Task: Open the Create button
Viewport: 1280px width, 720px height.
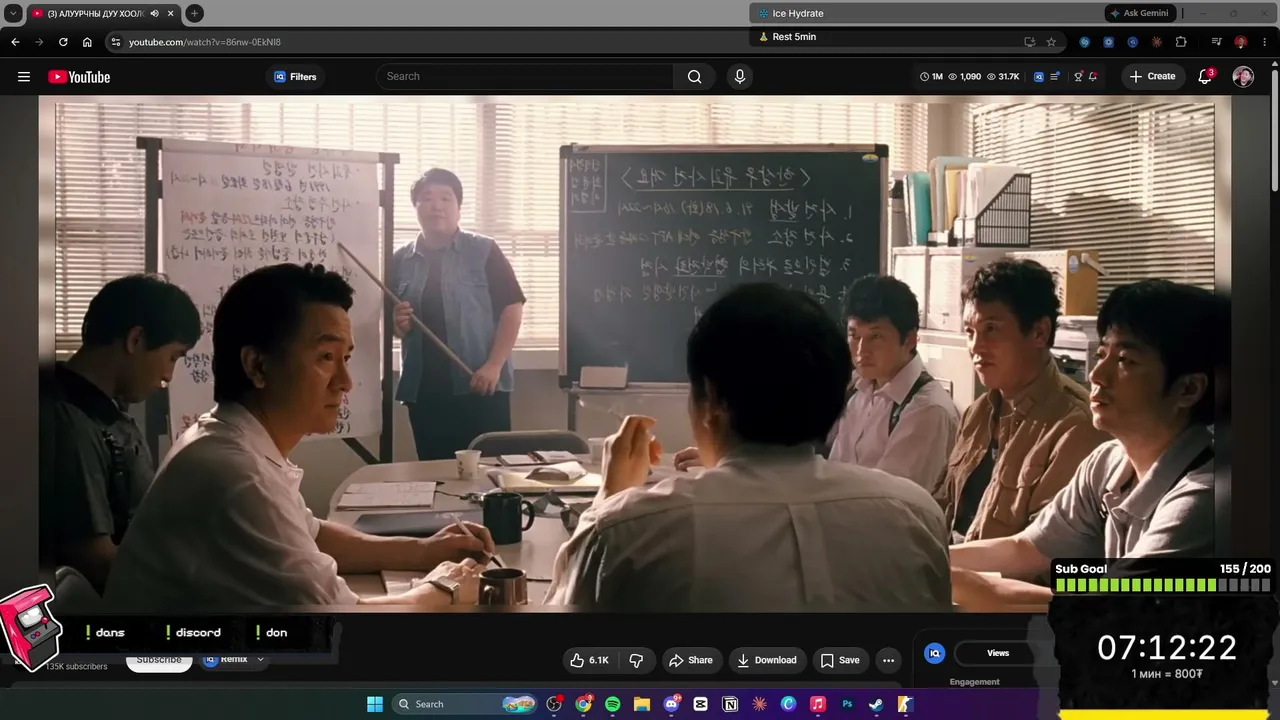Action: 1152,76
